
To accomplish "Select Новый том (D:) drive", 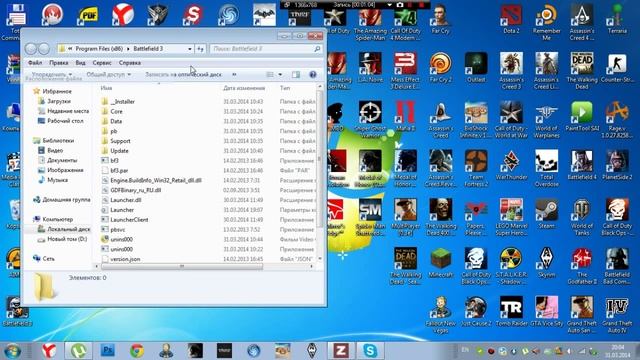I will pos(67,239).
